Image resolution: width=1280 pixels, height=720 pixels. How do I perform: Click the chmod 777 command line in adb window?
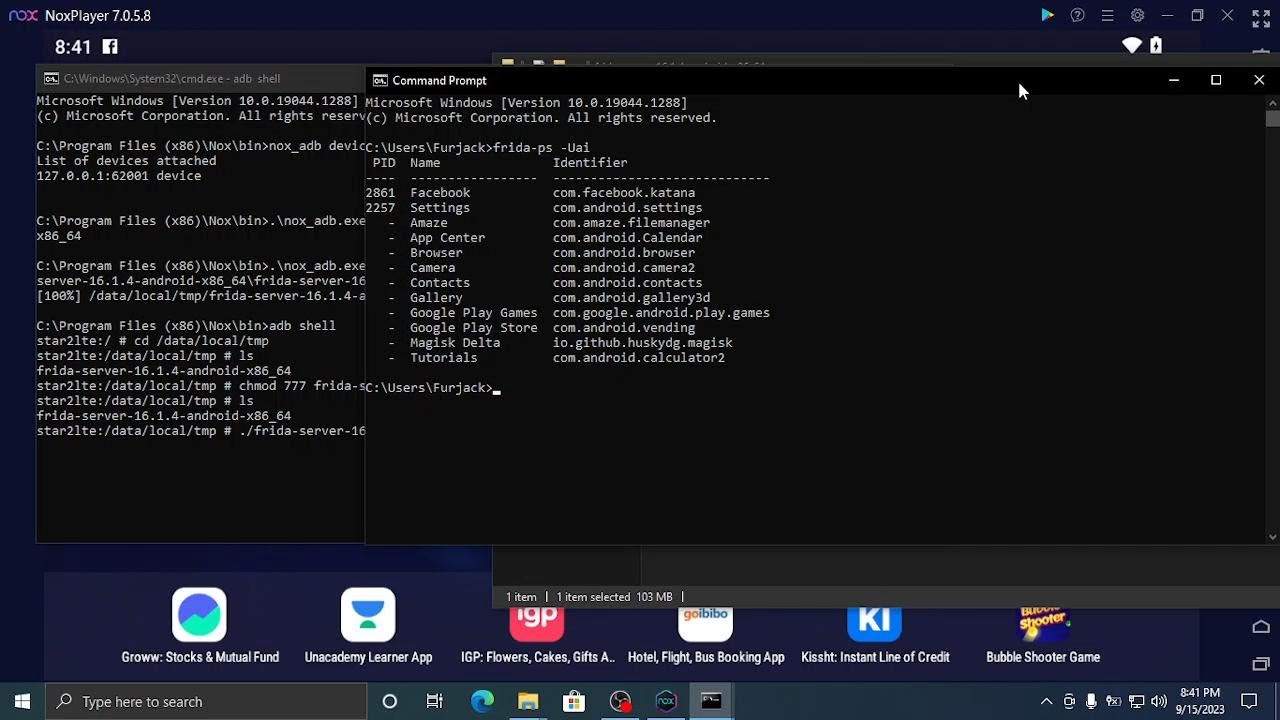(x=201, y=386)
